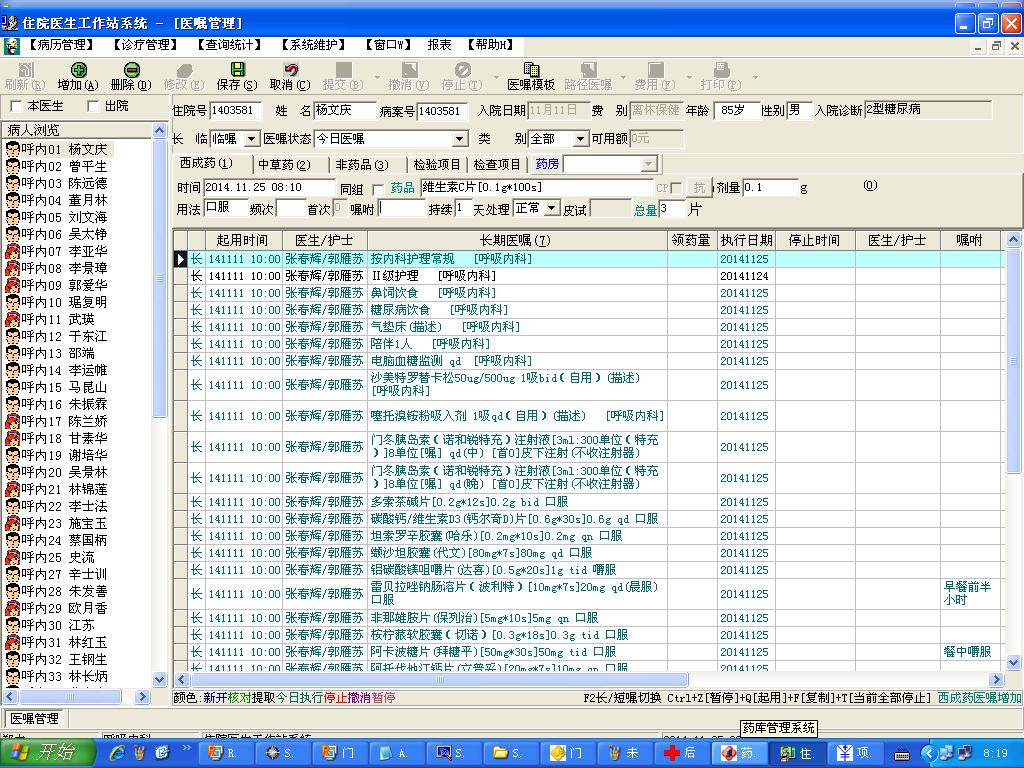Screen dimensions: 1024x768
Task: Switch to 住 taskbar window button
Action: [x=798, y=753]
